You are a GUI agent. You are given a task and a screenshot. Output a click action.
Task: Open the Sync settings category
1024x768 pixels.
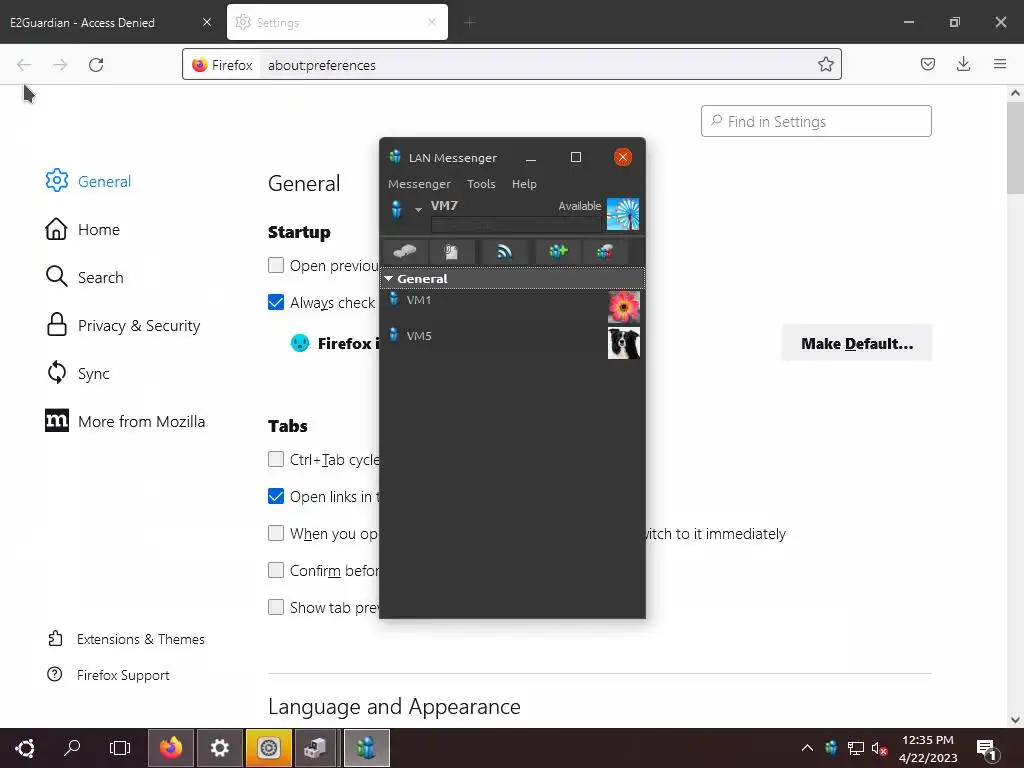(x=77, y=374)
